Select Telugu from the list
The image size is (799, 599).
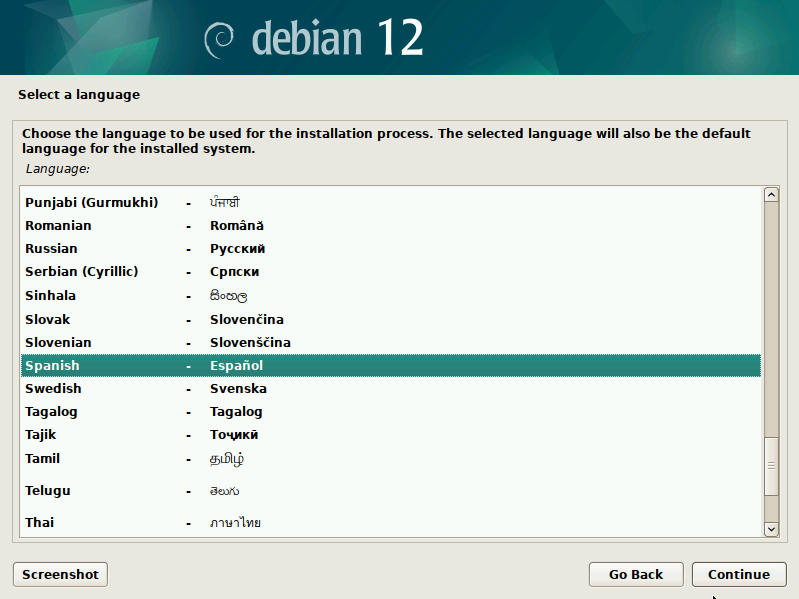pyautogui.click(x=47, y=491)
